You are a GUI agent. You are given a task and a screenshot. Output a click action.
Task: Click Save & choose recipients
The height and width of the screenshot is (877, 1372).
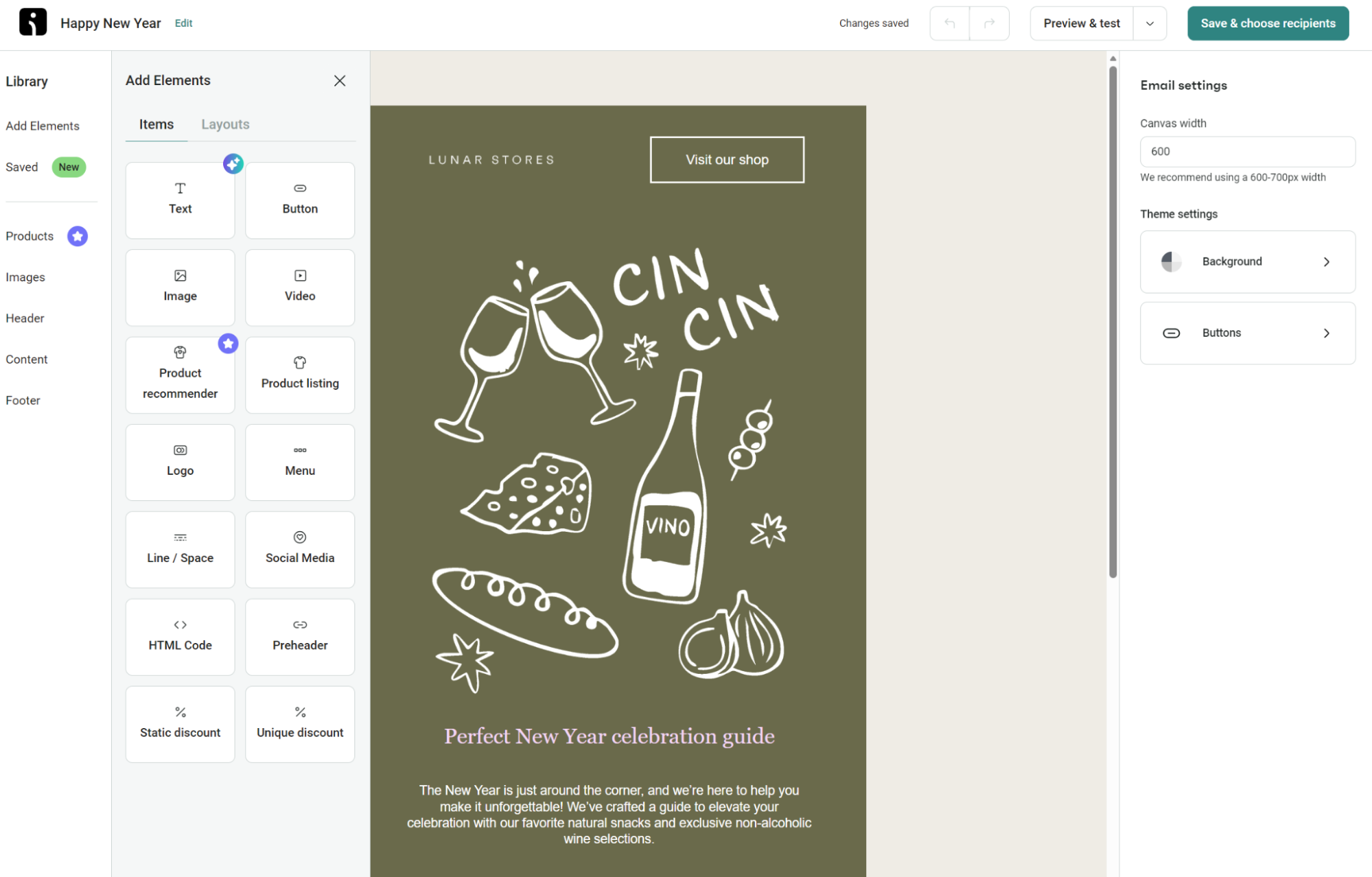click(x=1268, y=23)
